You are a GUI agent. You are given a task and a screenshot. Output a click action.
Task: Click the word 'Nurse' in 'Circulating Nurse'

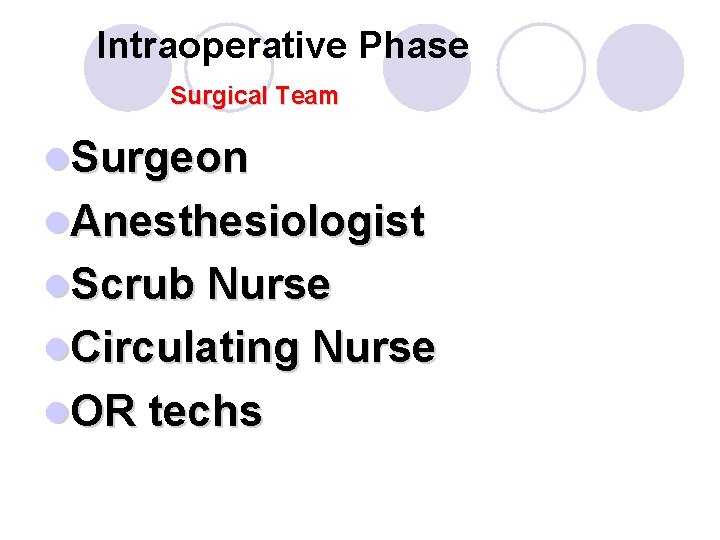(373, 348)
